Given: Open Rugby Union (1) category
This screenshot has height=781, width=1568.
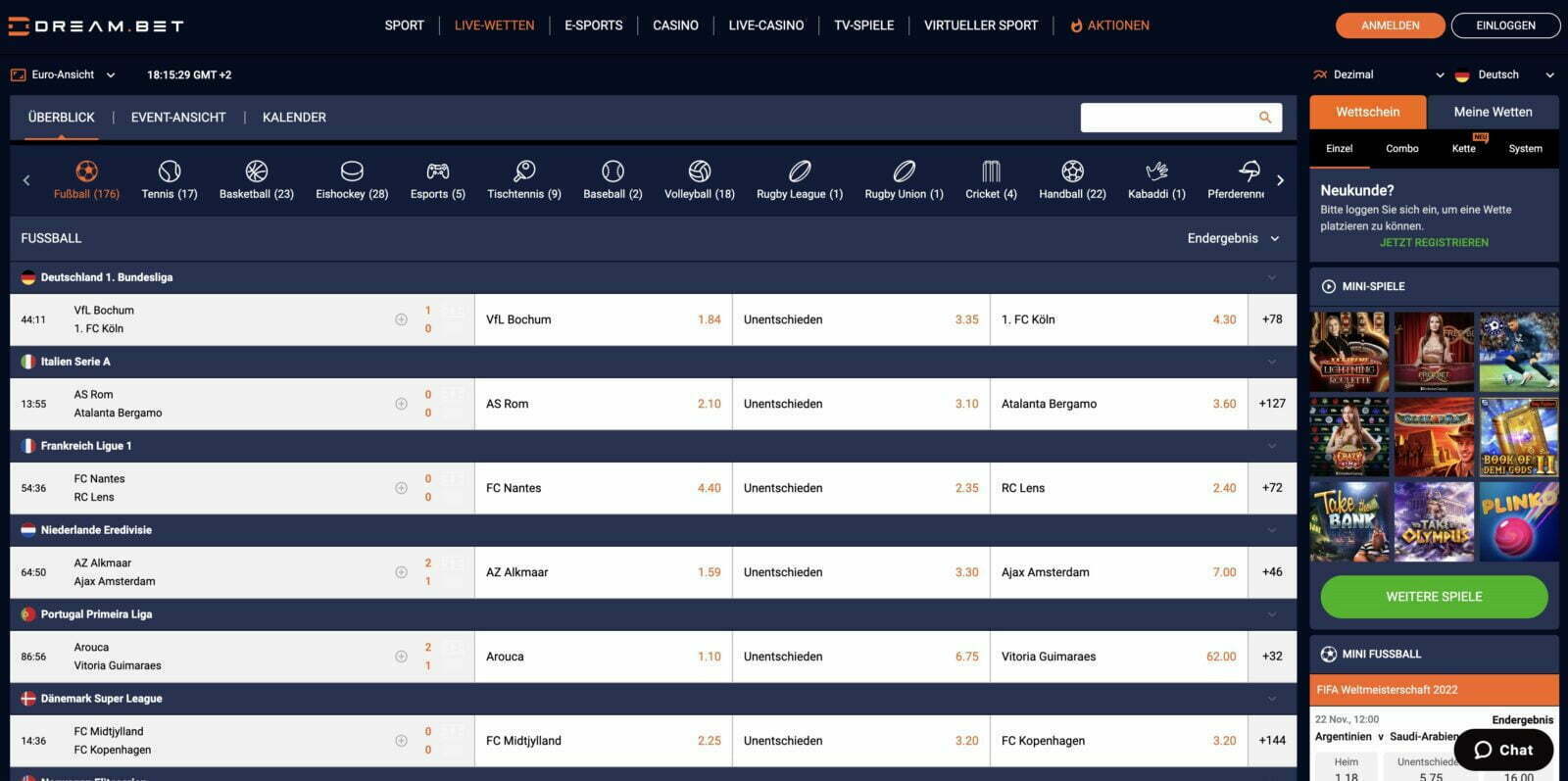Looking at the screenshot, I should point(904,179).
